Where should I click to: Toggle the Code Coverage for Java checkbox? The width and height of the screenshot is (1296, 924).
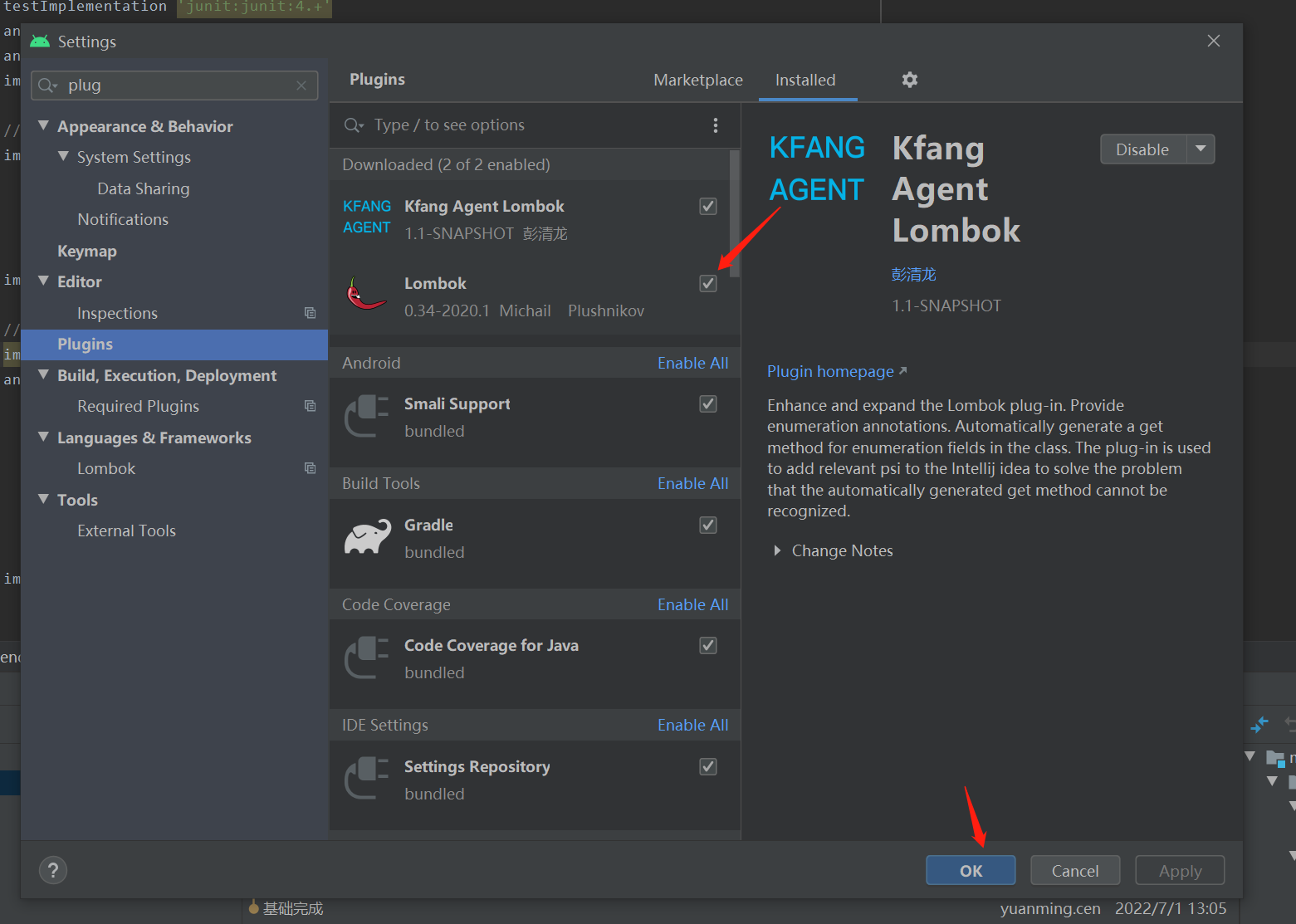click(708, 645)
